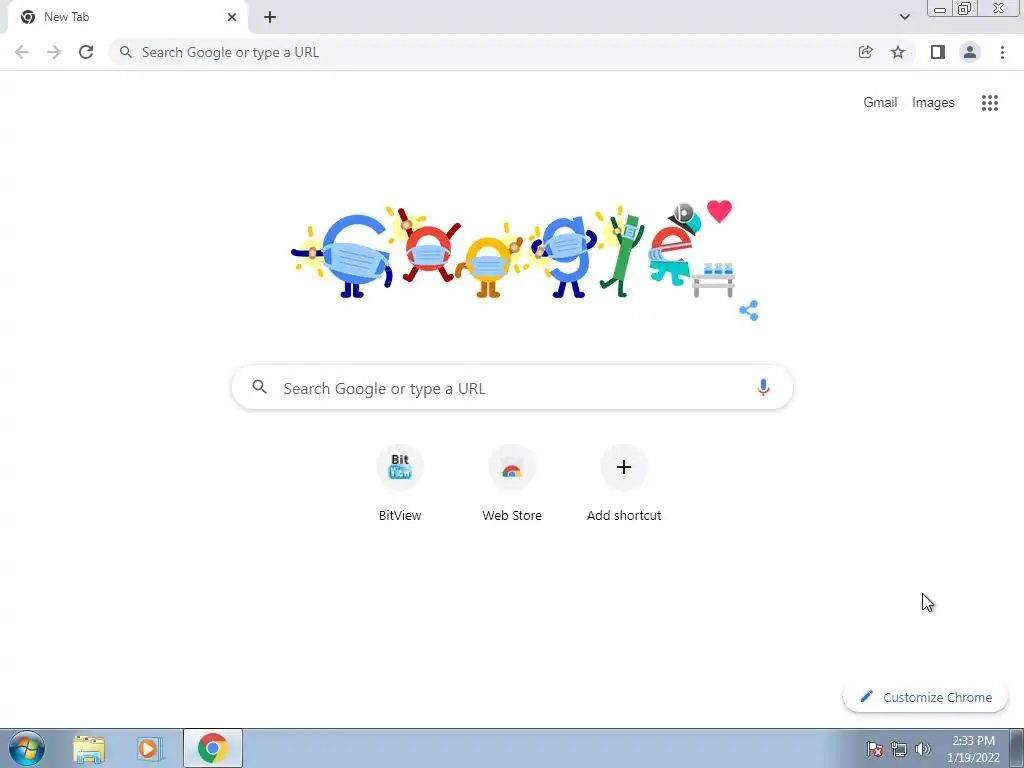Open the Web Store shortcut
1024x768 pixels.
512,483
